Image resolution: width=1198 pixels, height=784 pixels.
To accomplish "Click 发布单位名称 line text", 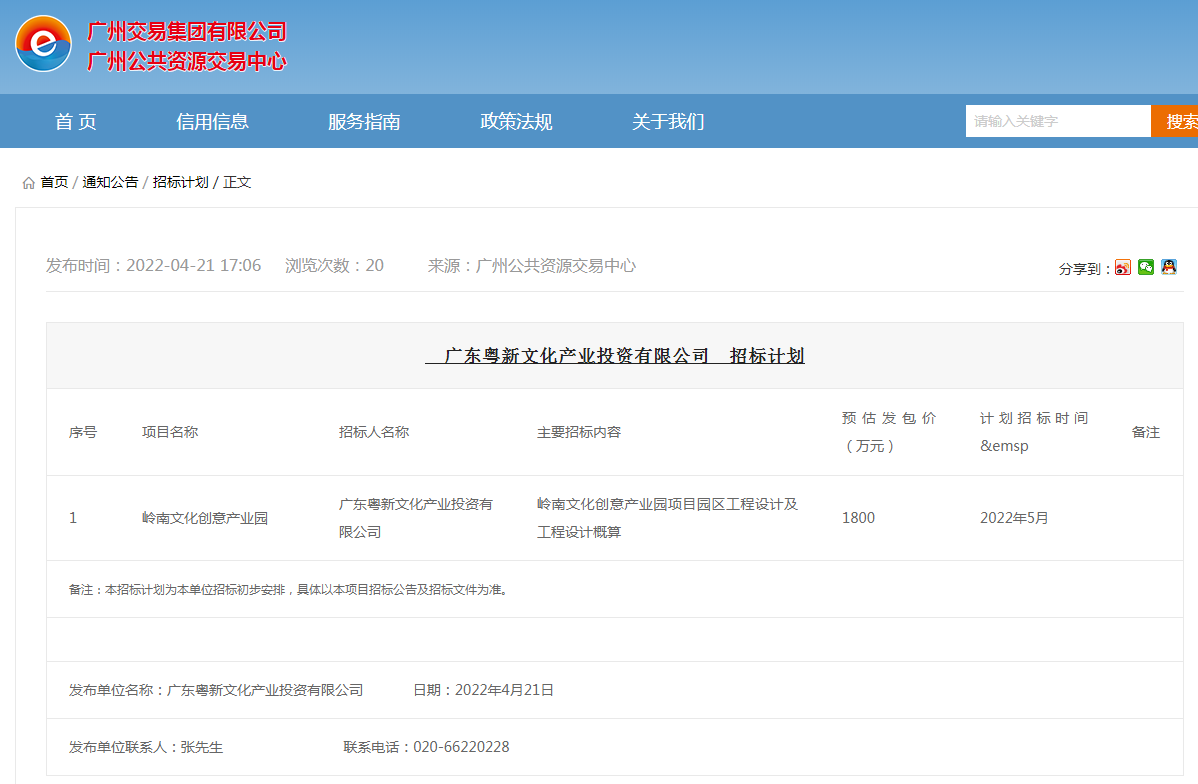I will (x=215, y=690).
